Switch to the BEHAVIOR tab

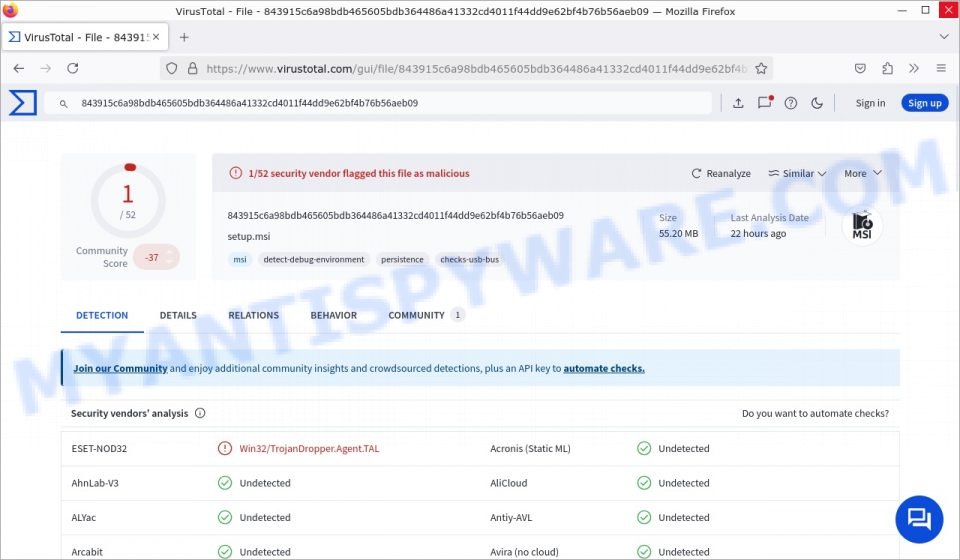334,316
